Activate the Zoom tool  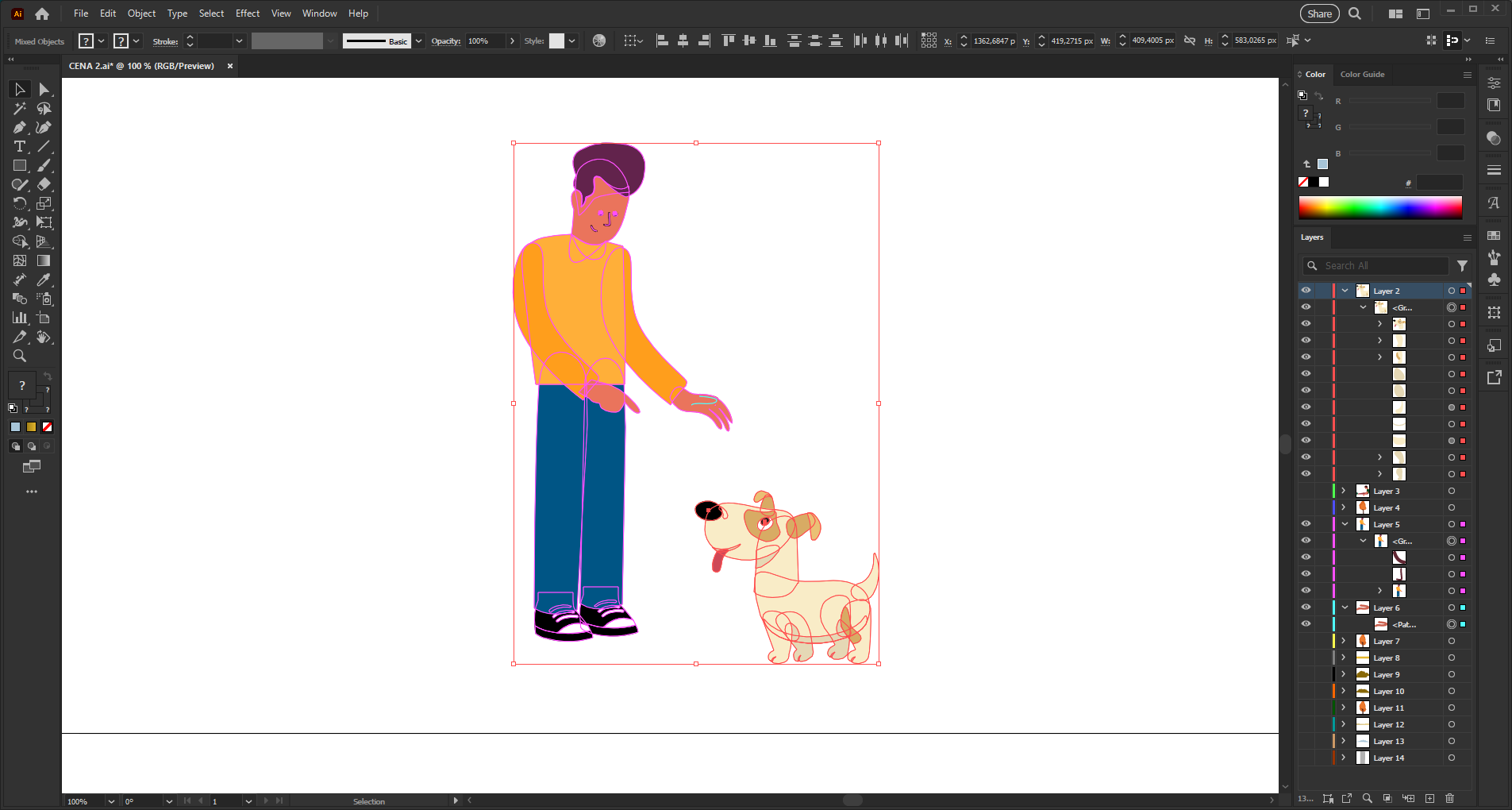20,357
